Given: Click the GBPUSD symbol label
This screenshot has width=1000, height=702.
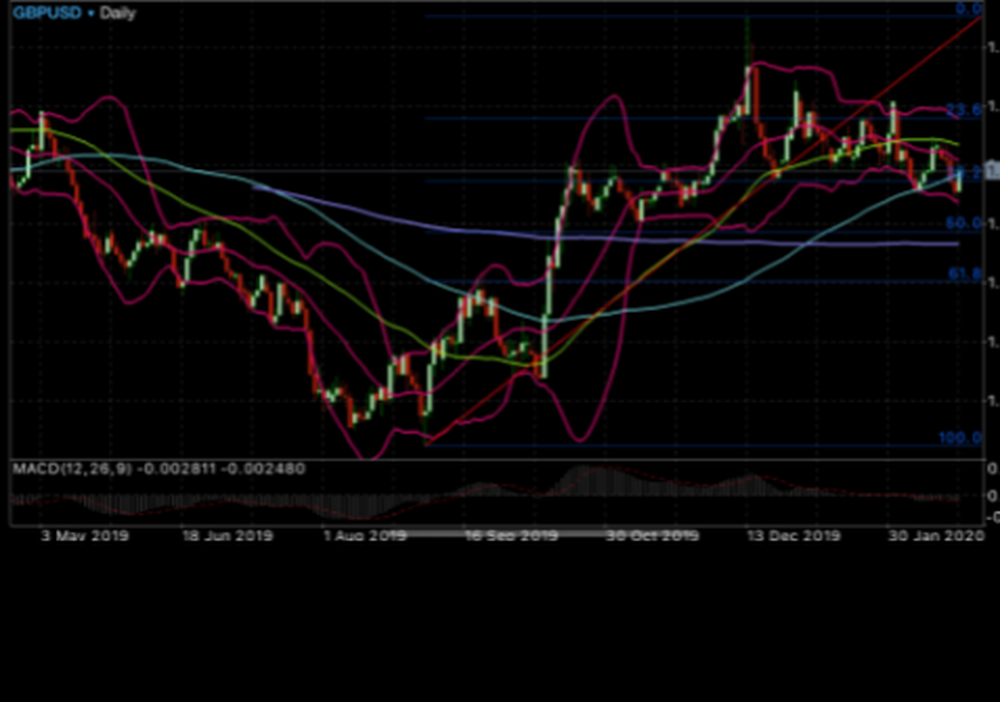Looking at the screenshot, I should (47, 13).
